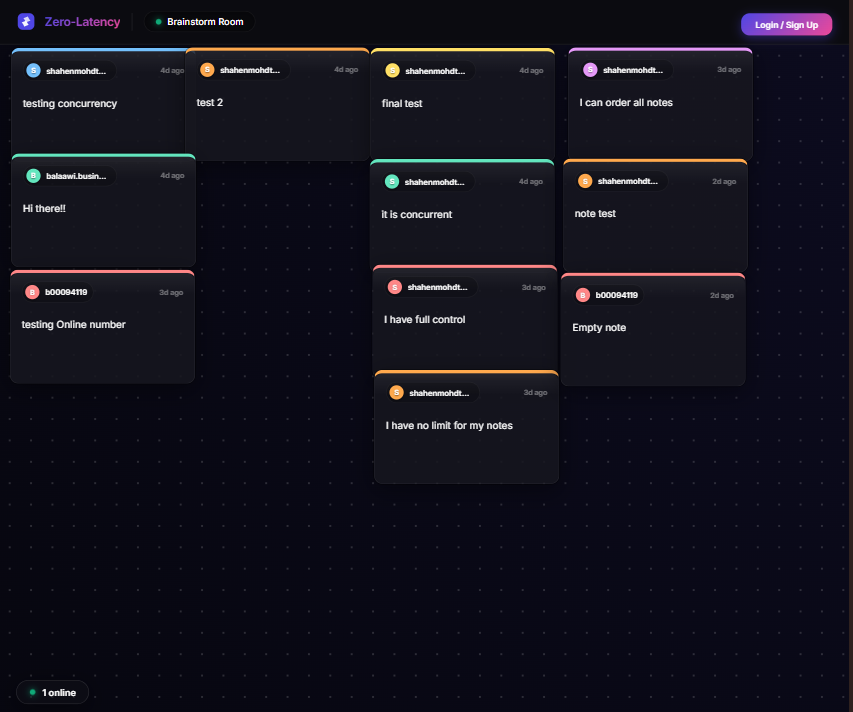The width and height of the screenshot is (853, 712).
Task: Select the 'note test' sticky note
Action: [x=653, y=213]
